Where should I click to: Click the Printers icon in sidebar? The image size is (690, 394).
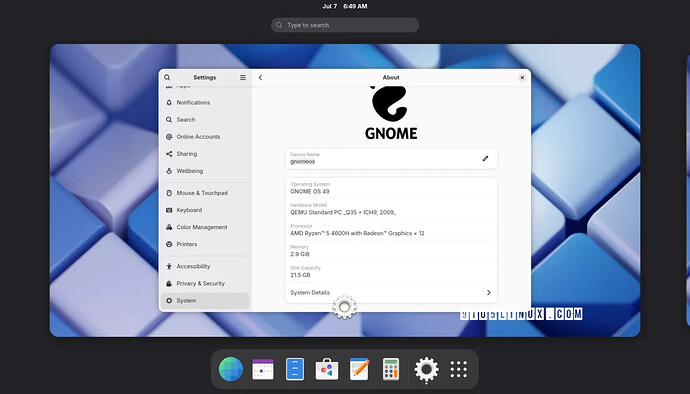[x=169, y=244]
